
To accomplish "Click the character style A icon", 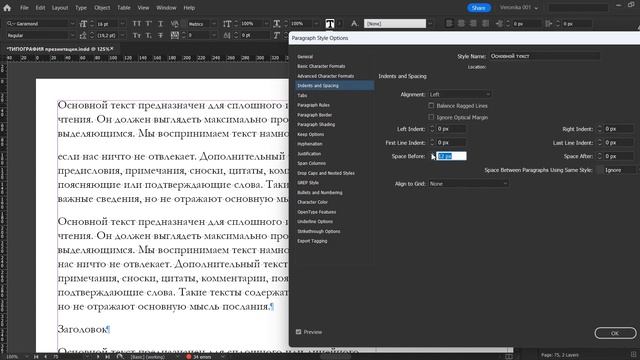I will coord(354,24).
